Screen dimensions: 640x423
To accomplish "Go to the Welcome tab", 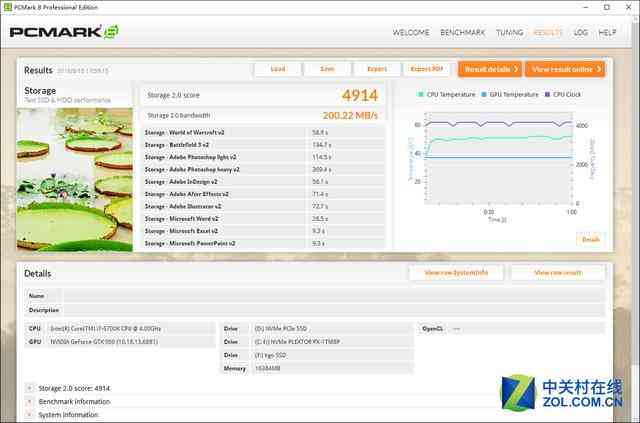I will click(411, 32).
